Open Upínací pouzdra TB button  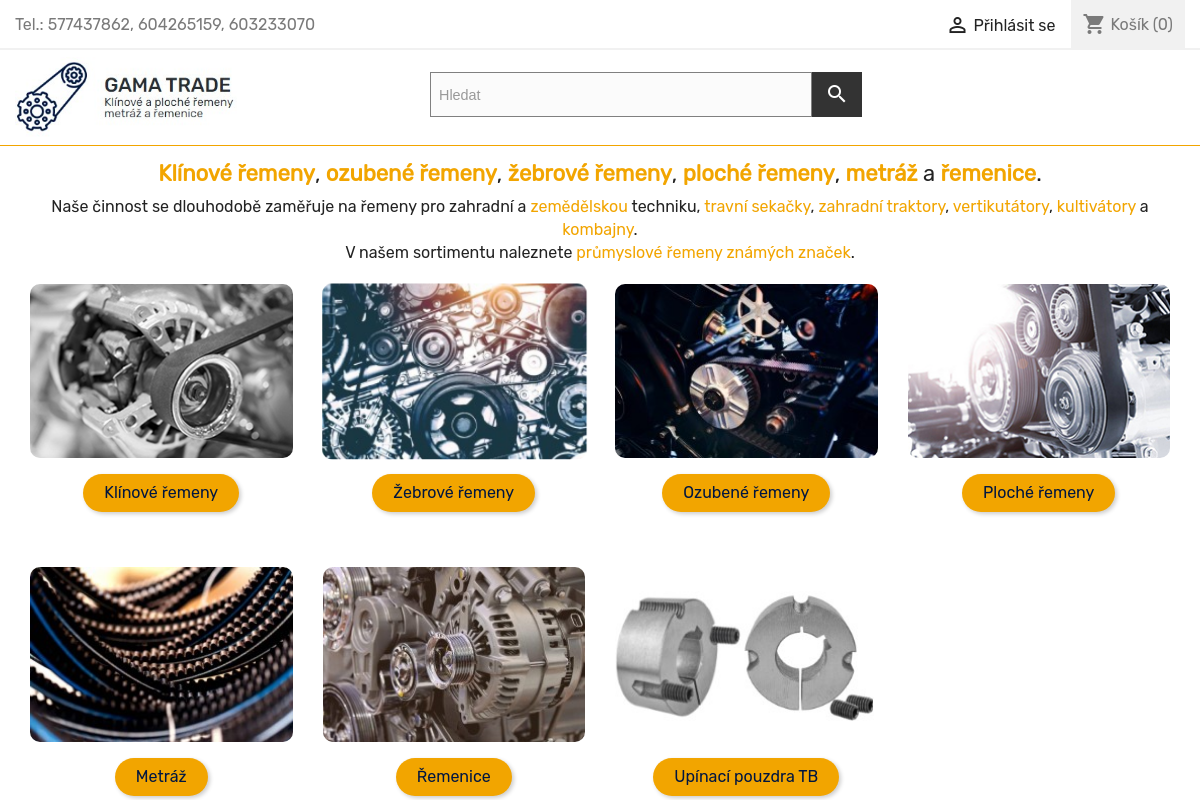click(x=746, y=777)
